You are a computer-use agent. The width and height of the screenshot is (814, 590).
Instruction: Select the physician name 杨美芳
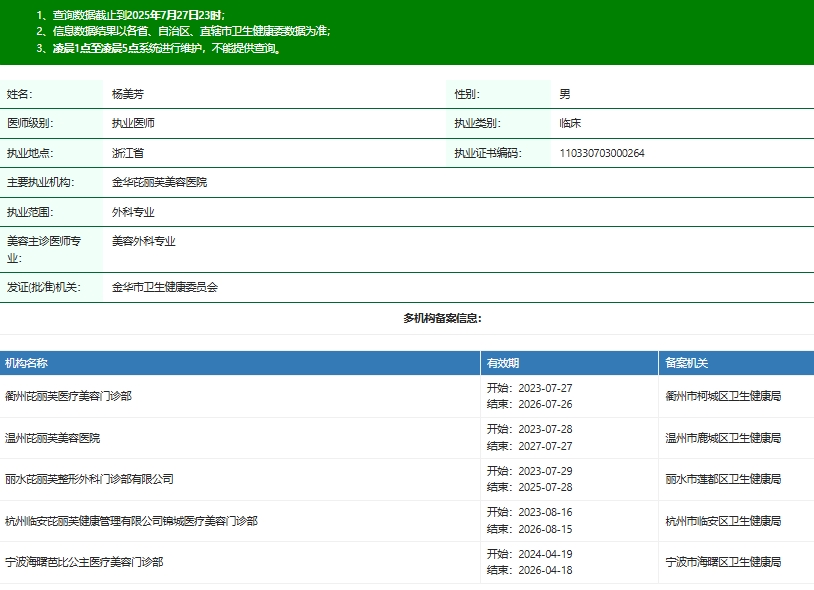128,94
